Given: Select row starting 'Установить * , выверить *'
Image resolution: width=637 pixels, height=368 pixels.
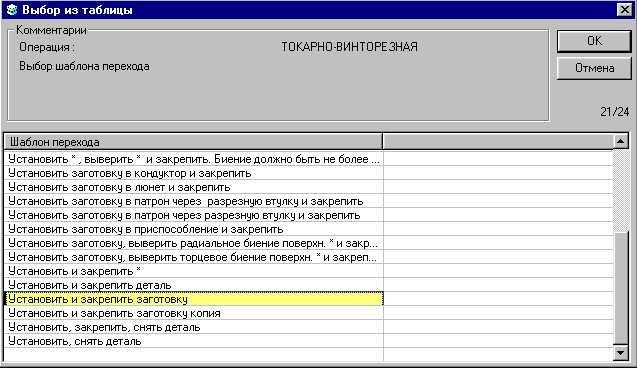Looking at the screenshot, I should point(193,159).
